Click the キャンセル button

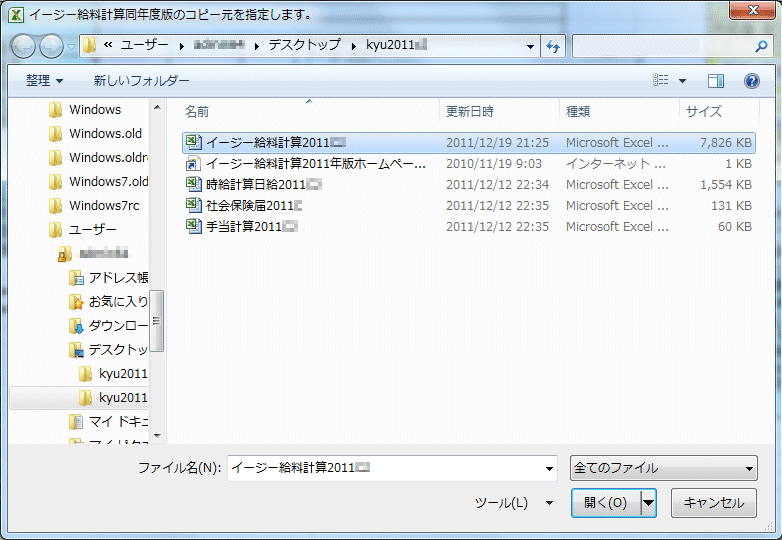coord(713,503)
